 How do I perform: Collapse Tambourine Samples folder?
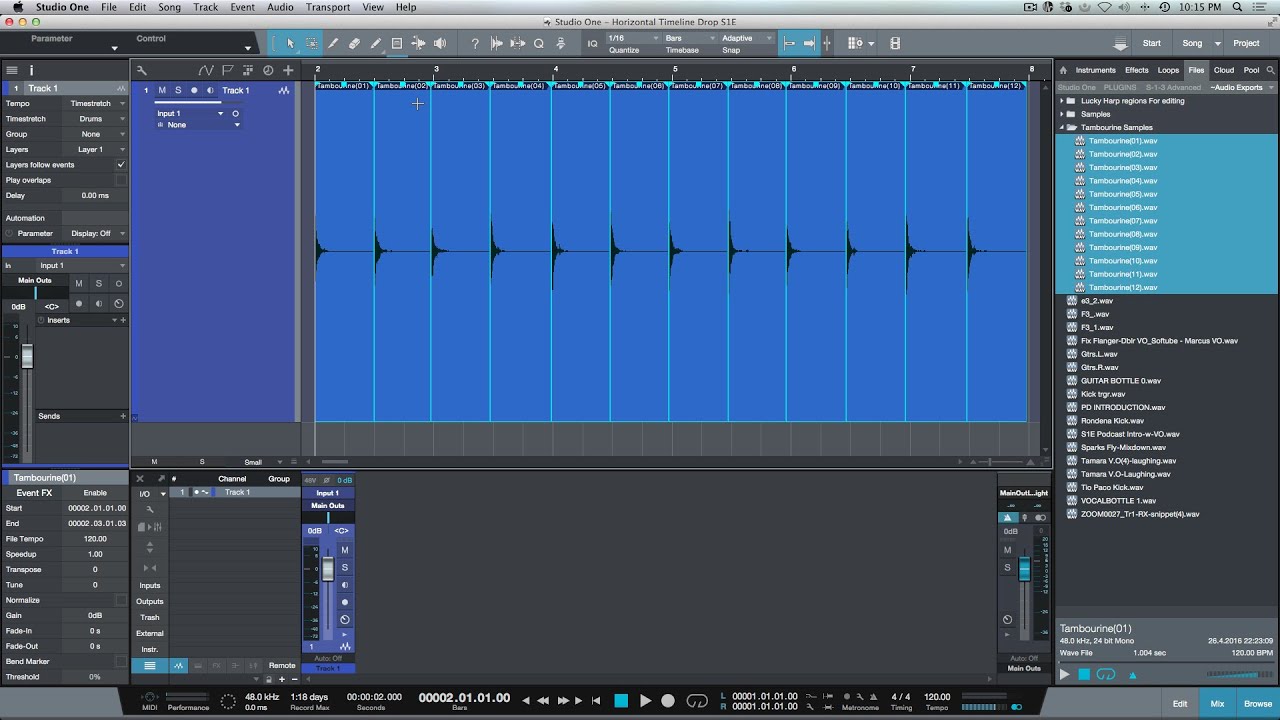(1062, 127)
